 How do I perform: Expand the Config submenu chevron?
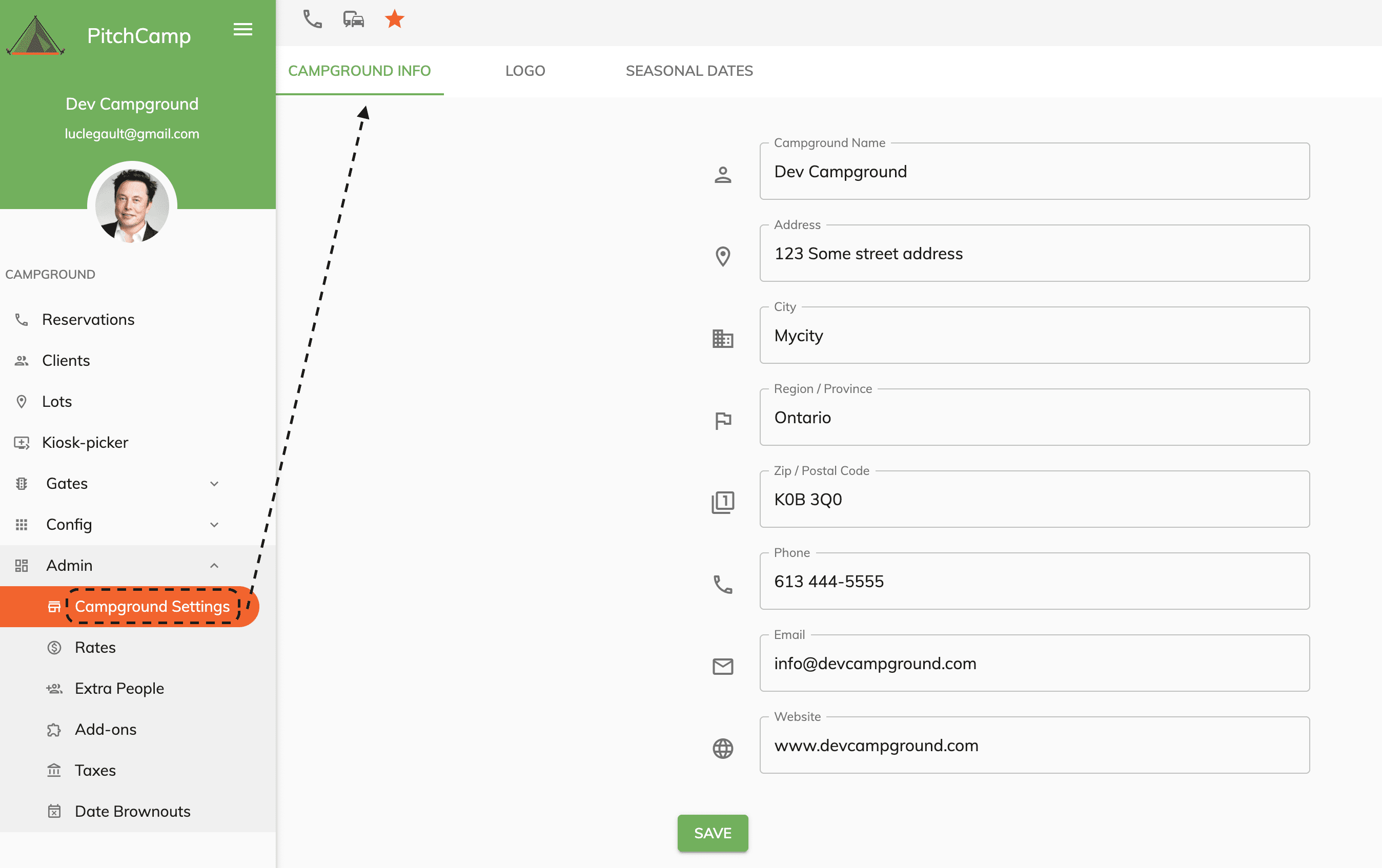(x=214, y=525)
